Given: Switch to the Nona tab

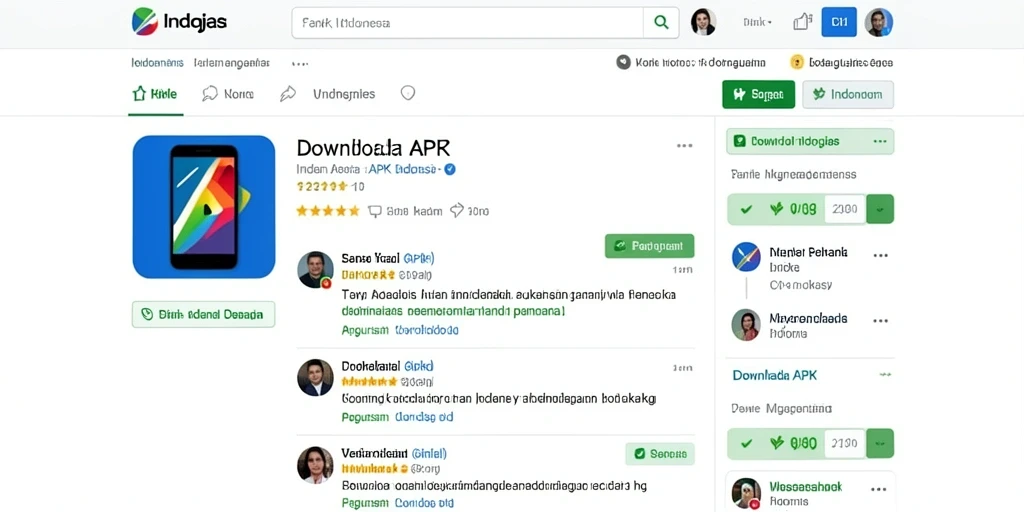Looking at the screenshot, I should [228, 94].
